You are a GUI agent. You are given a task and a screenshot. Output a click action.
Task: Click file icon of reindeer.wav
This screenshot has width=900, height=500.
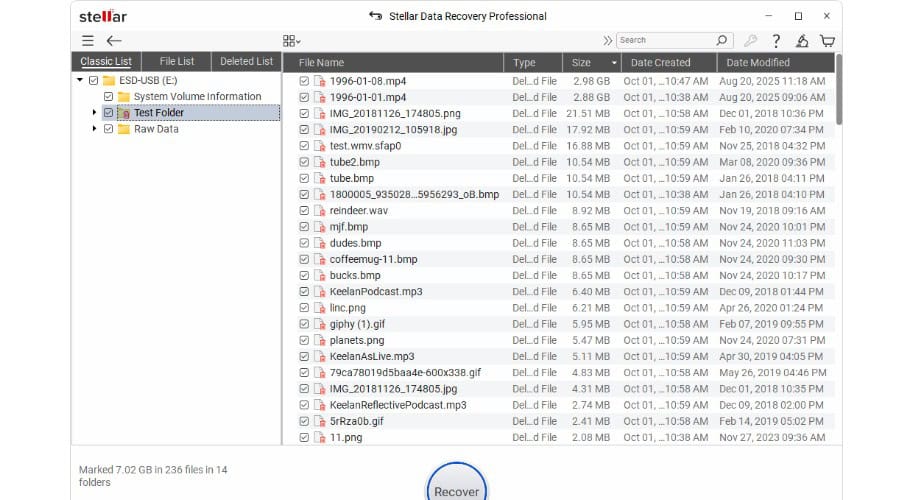tap(320, 211)
